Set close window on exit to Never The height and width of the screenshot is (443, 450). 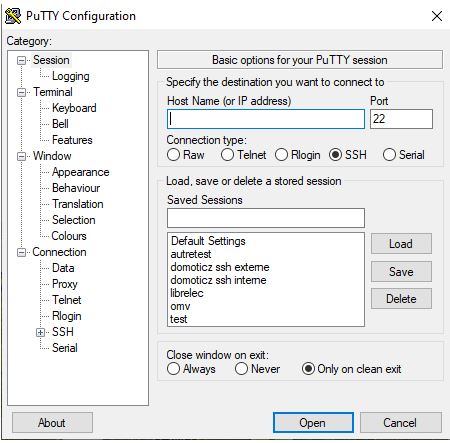(x=241, y=369)
